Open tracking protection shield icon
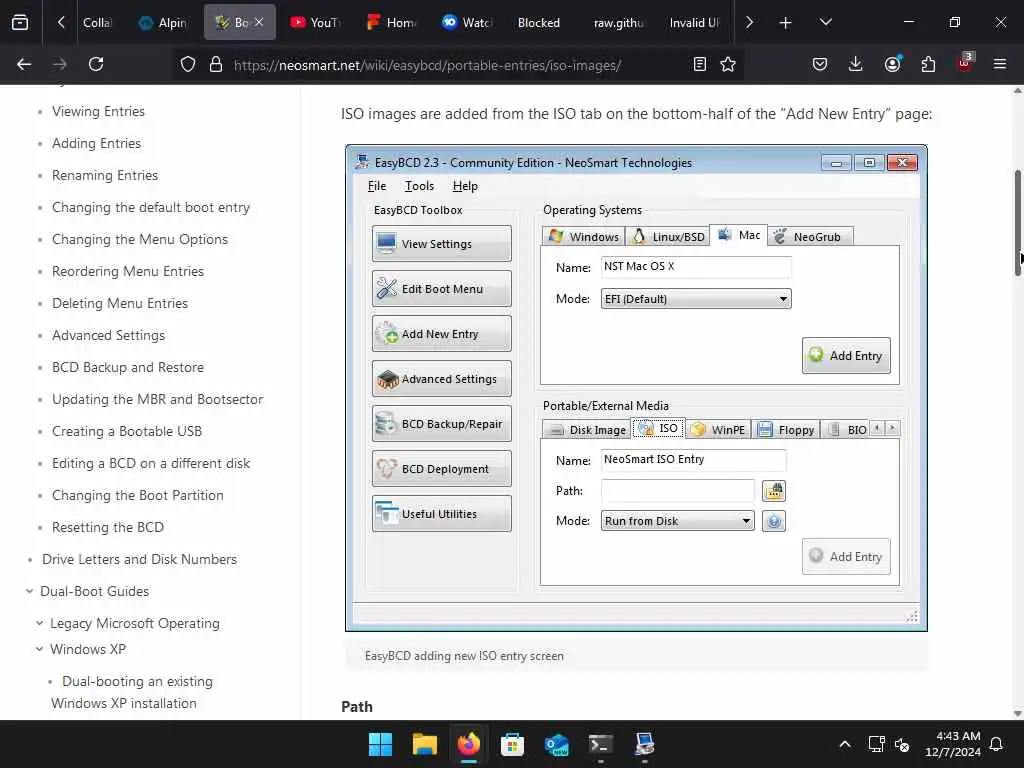 click(x=188, y=65)
